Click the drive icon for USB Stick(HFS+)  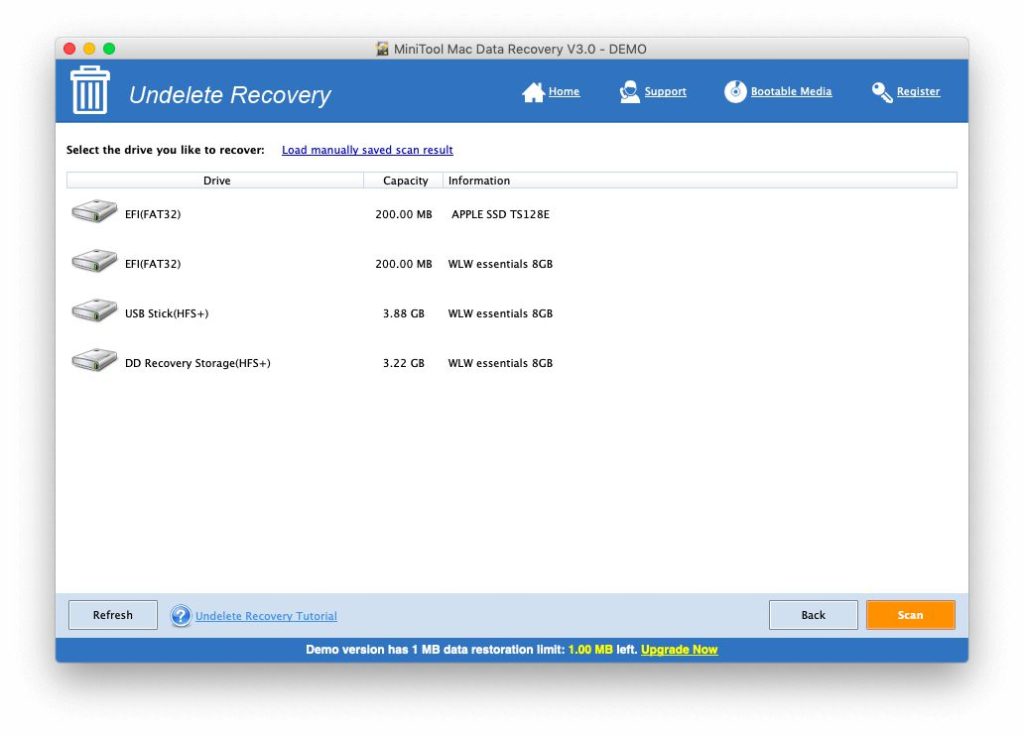point(94,310)
